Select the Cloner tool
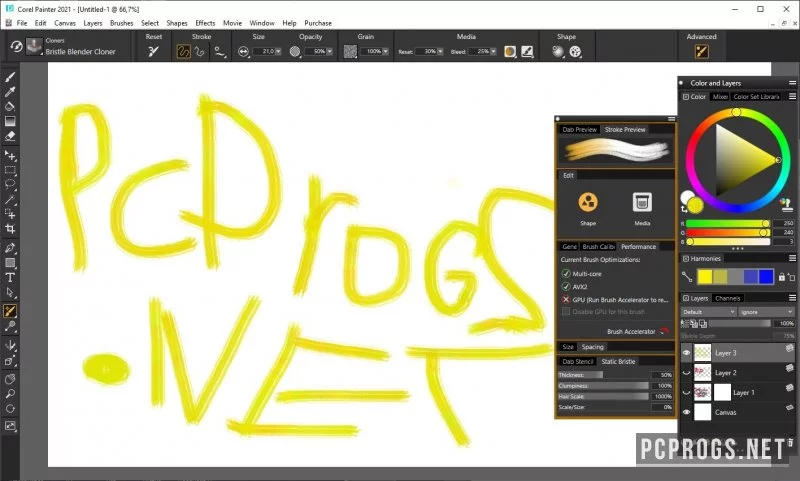The height and width of the screenshot is (481, 800). pos(10,311)
